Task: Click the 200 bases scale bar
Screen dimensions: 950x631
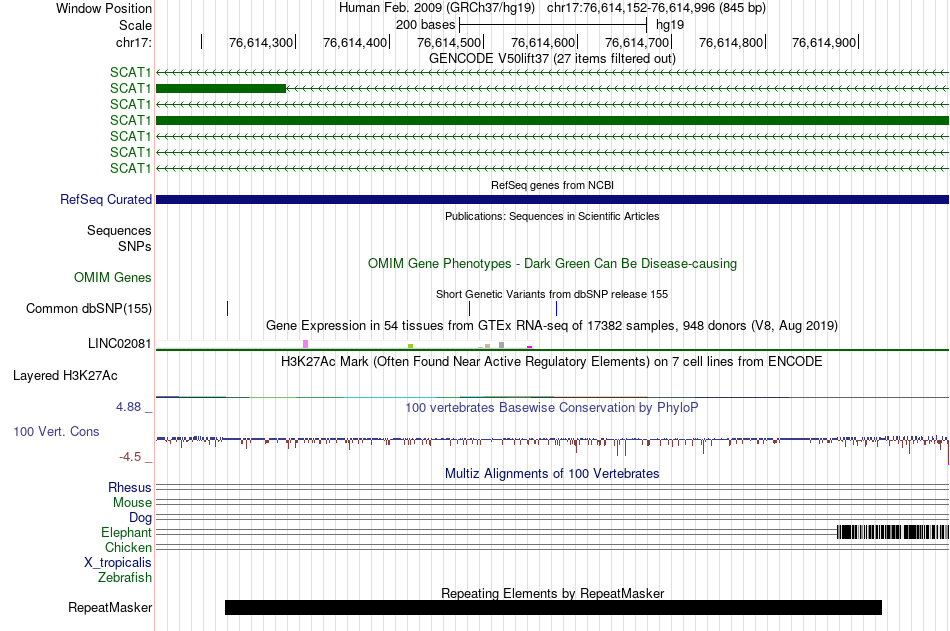Action: 553,25
